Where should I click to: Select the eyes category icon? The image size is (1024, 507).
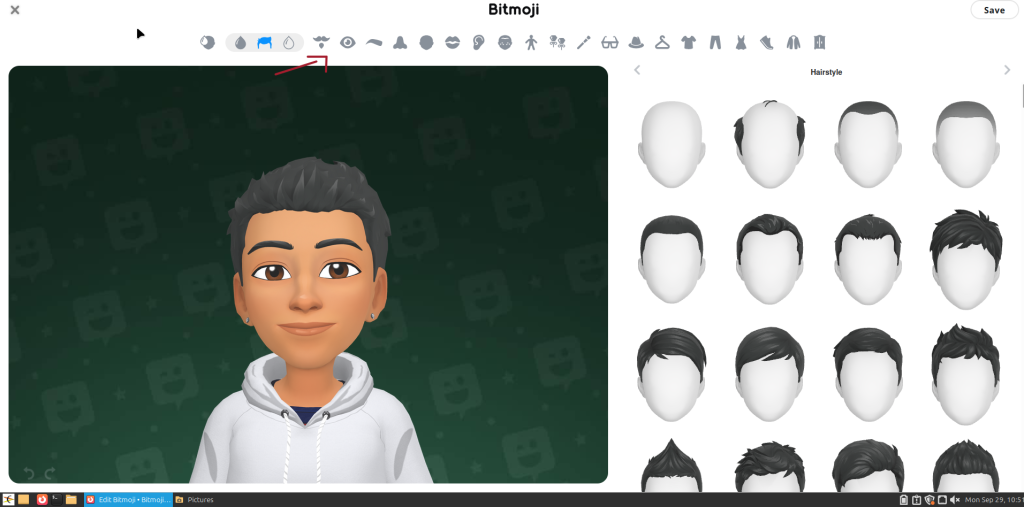click(348, 42)
